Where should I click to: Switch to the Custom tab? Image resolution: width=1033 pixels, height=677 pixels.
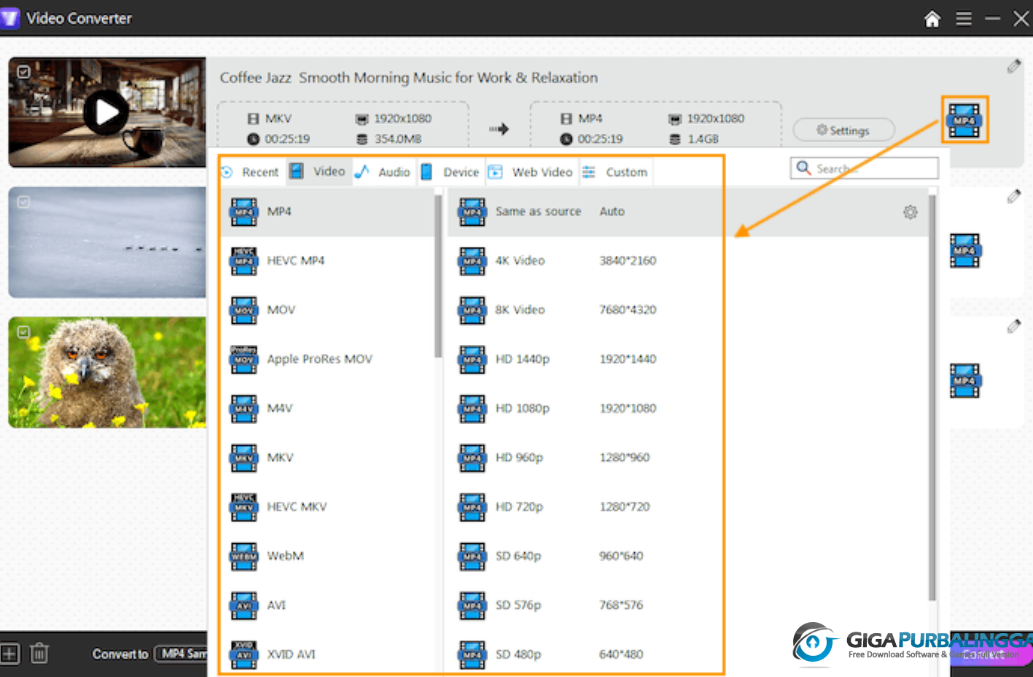(615, 173)
